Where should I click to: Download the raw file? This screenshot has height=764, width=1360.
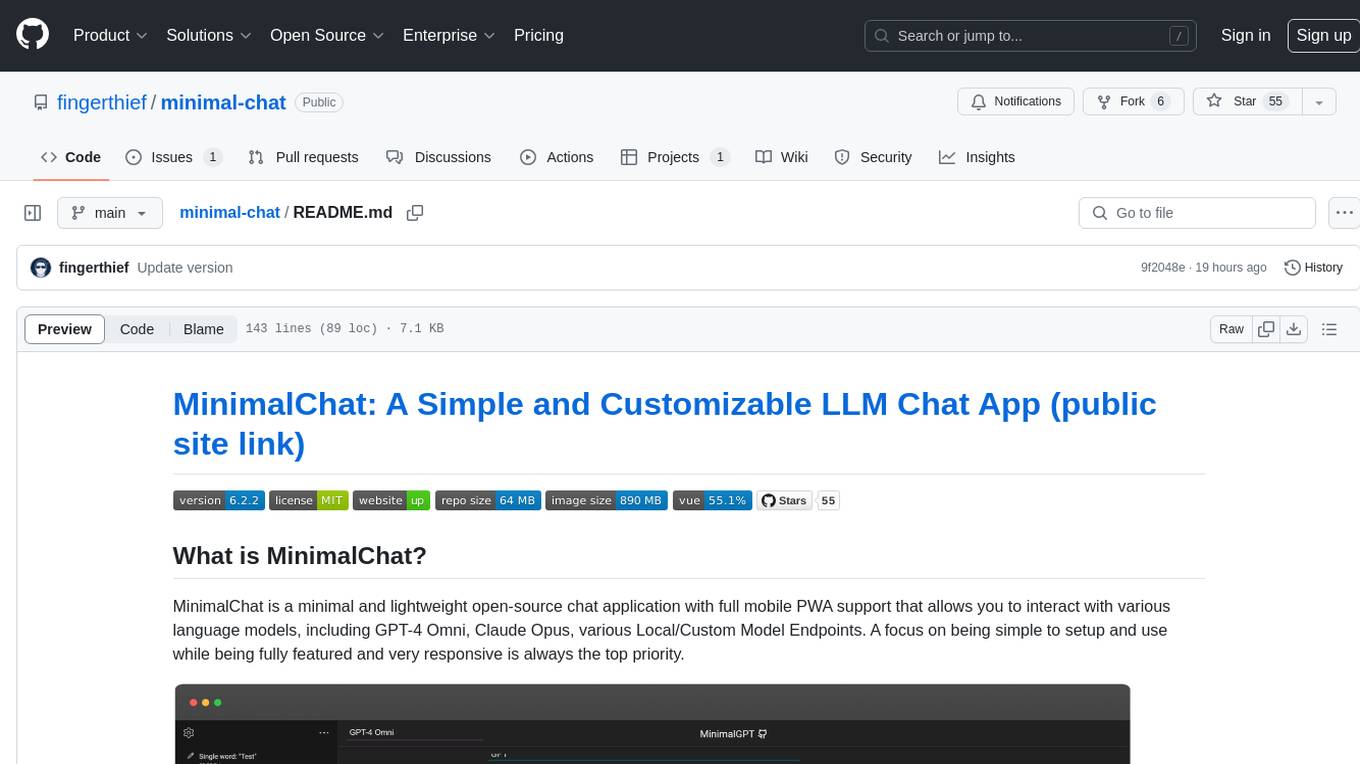(x=1294, y=329)
